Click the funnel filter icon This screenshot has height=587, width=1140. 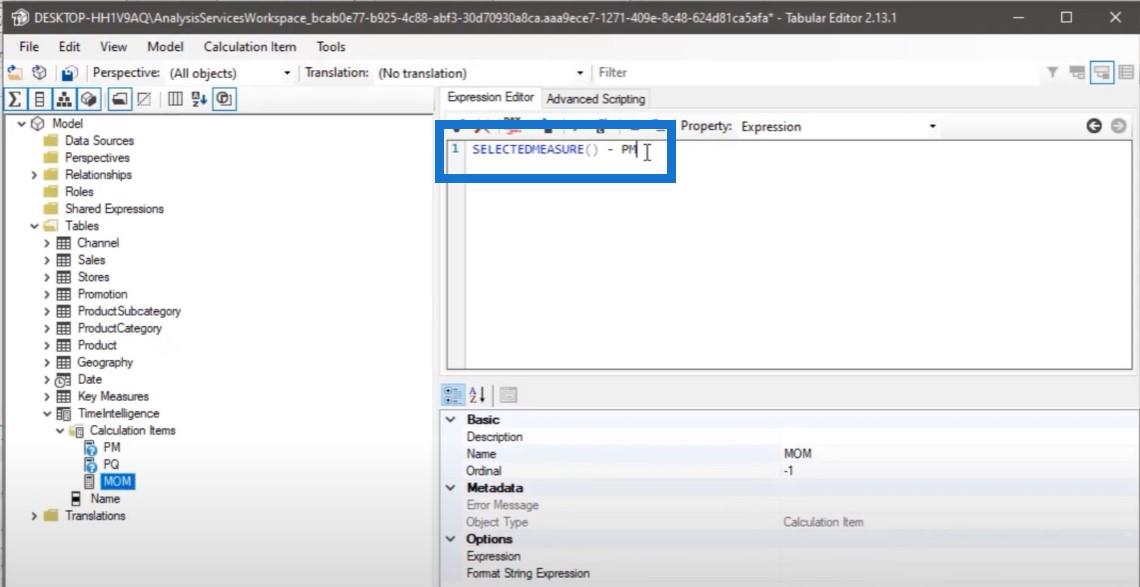[x=1052, y=72]
